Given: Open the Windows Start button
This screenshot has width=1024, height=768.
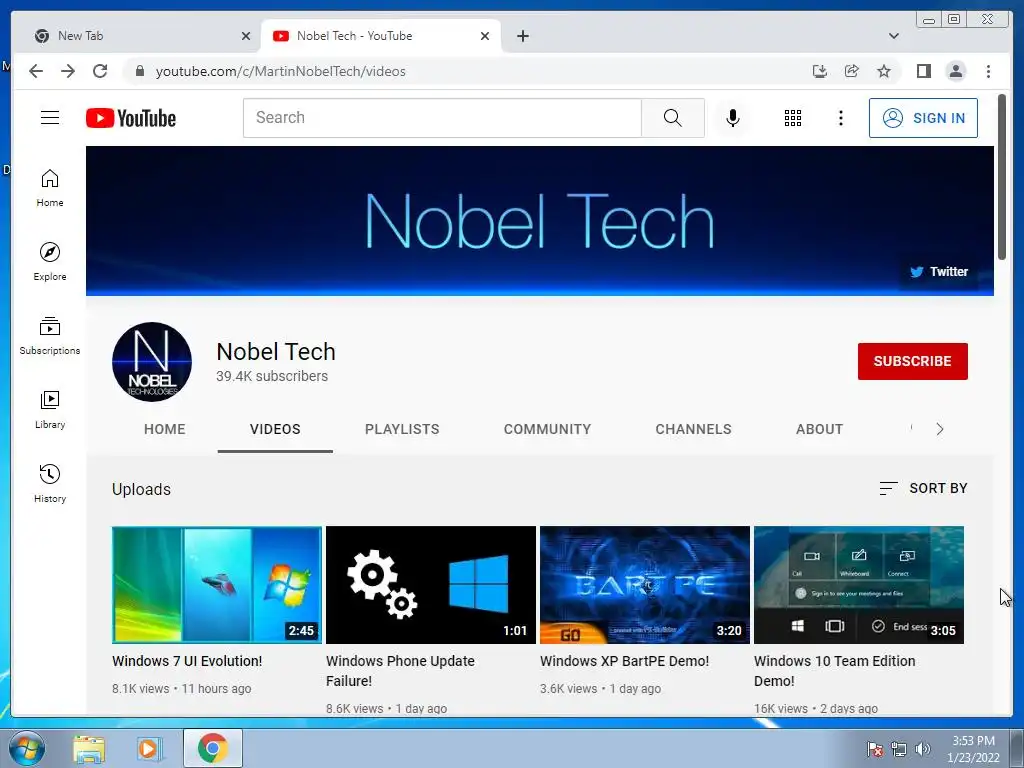Looking at the screenshot, I should pyautogui.click(x=26, y=748).
